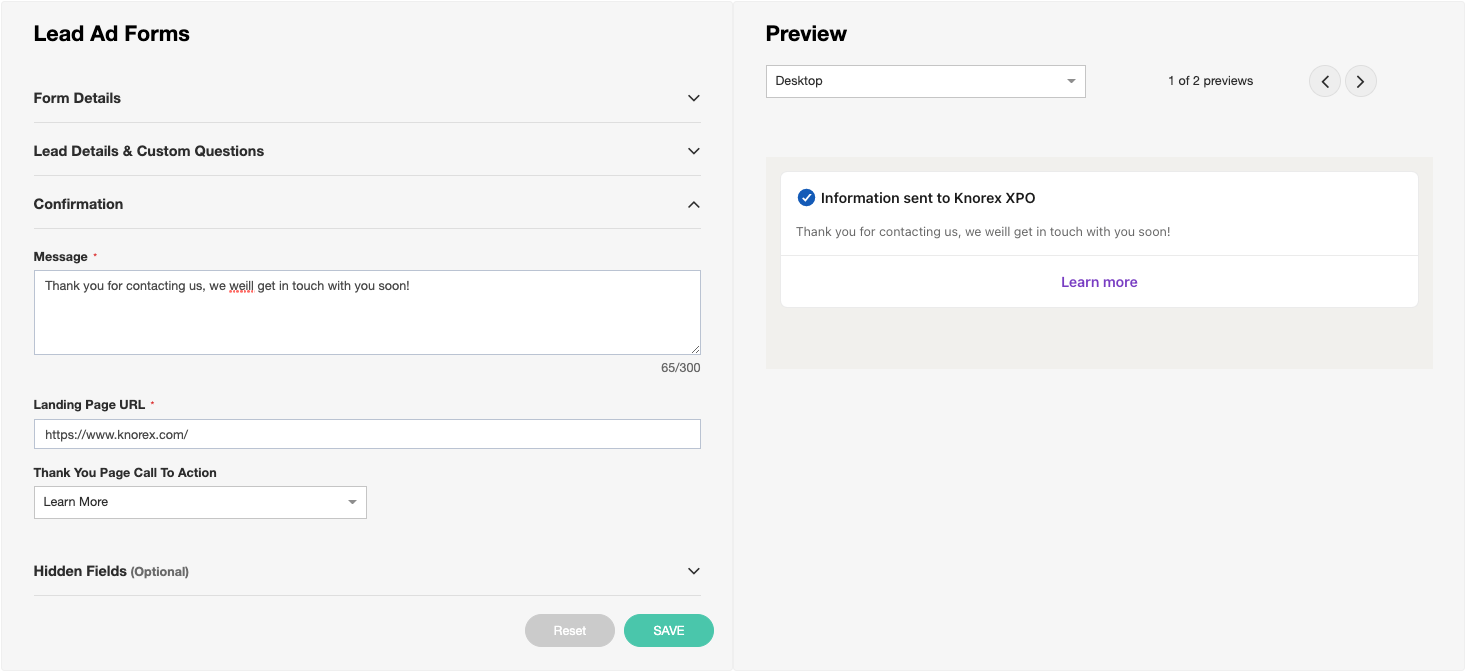The height and width of the screenshot is (671, 1466).
Task: Expand the Hidden Fields chevron arrow
Action: click(x=693, y=571)
